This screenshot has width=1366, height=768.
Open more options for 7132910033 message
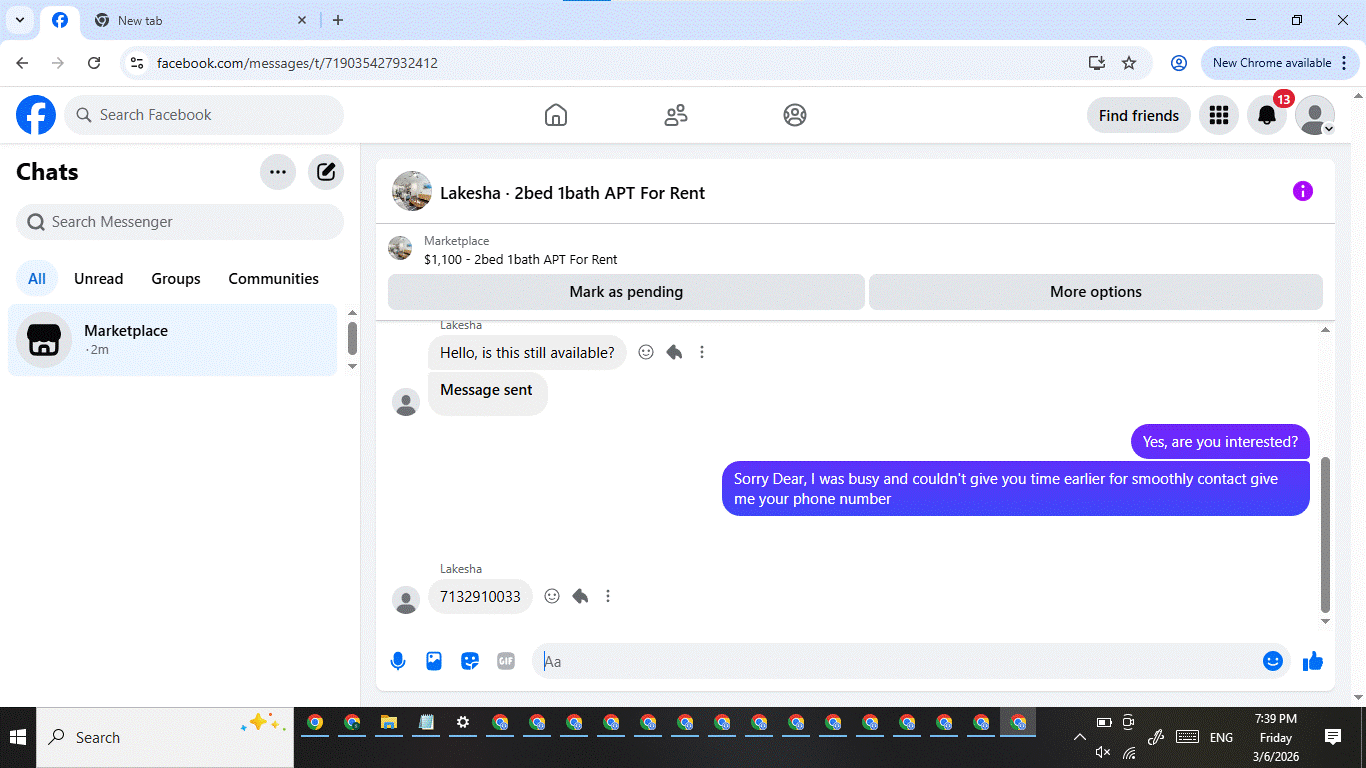(608, 596)
